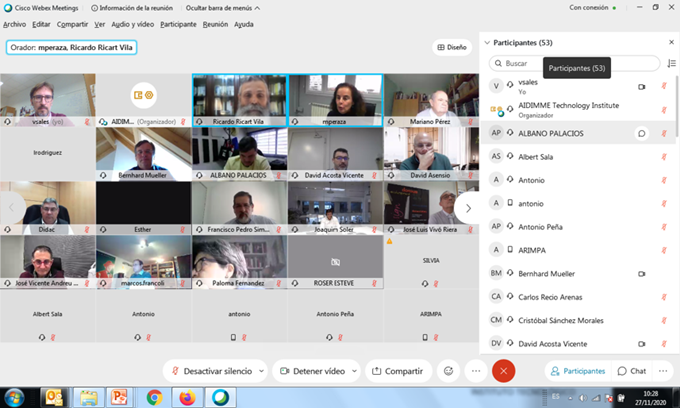Click the sort participants list icon
680x408 pixels.
pos(670,63)
